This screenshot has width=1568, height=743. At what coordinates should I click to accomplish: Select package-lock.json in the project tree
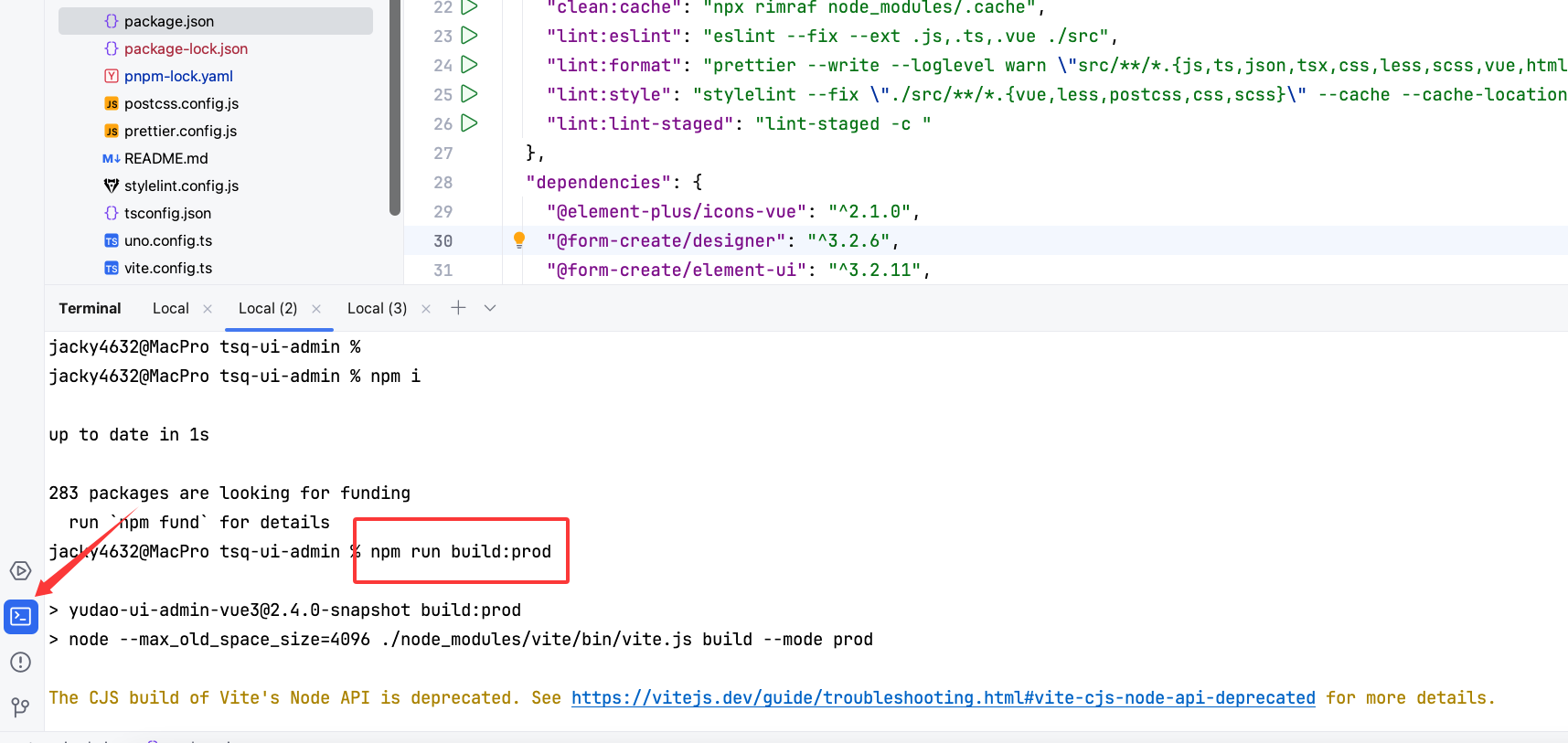click(186, 48)
